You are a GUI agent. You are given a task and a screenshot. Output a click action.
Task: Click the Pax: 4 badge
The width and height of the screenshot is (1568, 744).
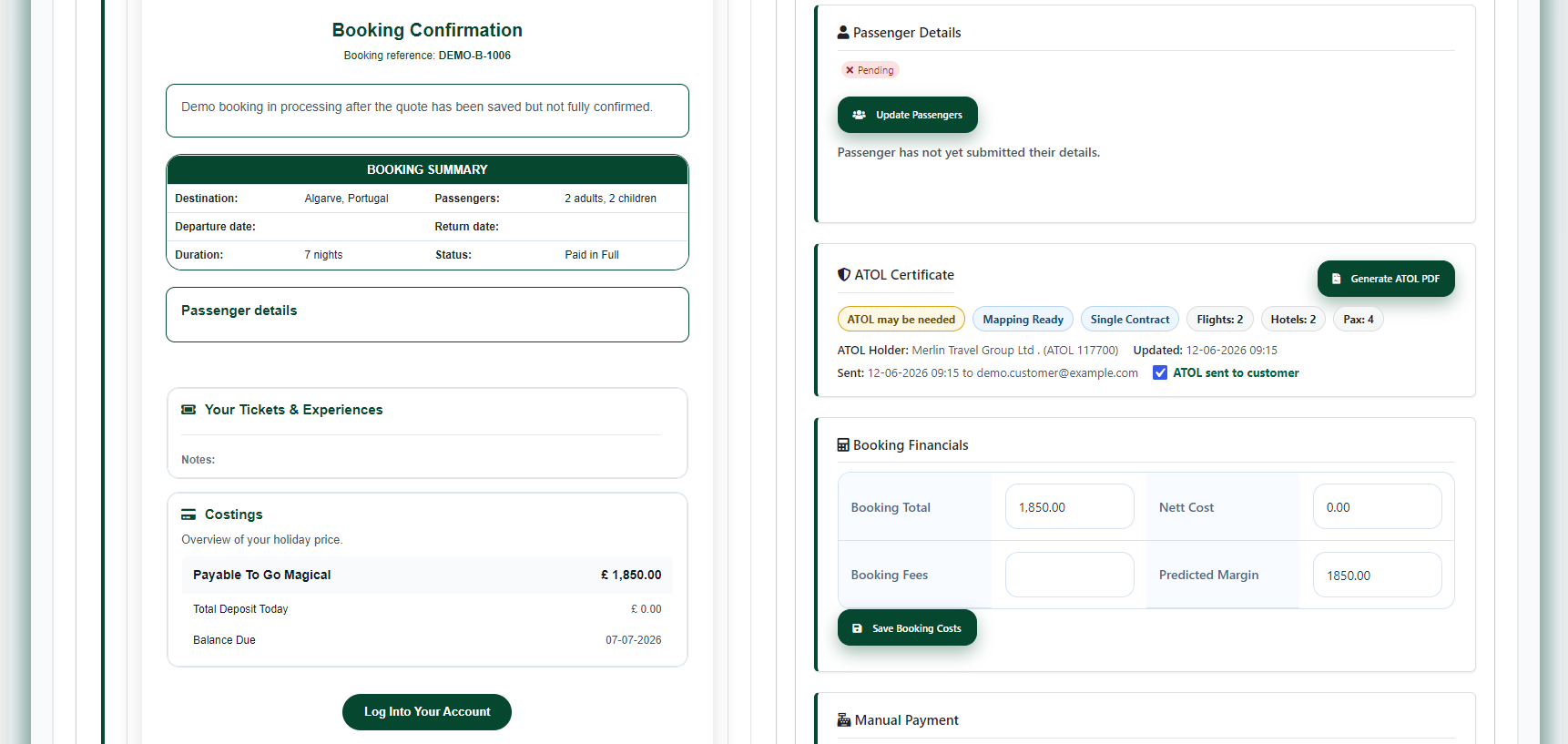click(x=1359, y=320)
